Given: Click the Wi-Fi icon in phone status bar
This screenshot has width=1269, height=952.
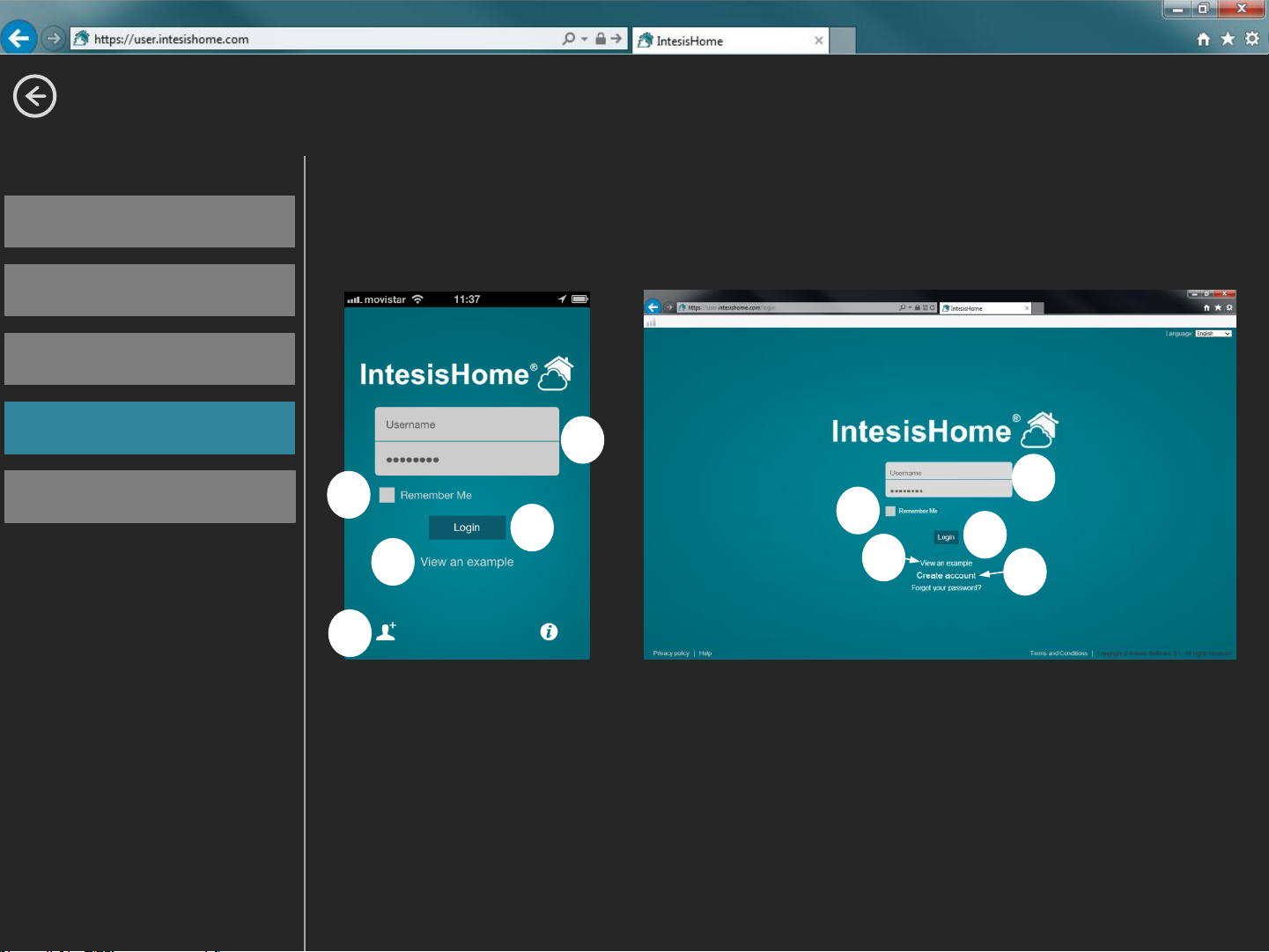Looking at the screenshot, I should click(x=417, y=299).
